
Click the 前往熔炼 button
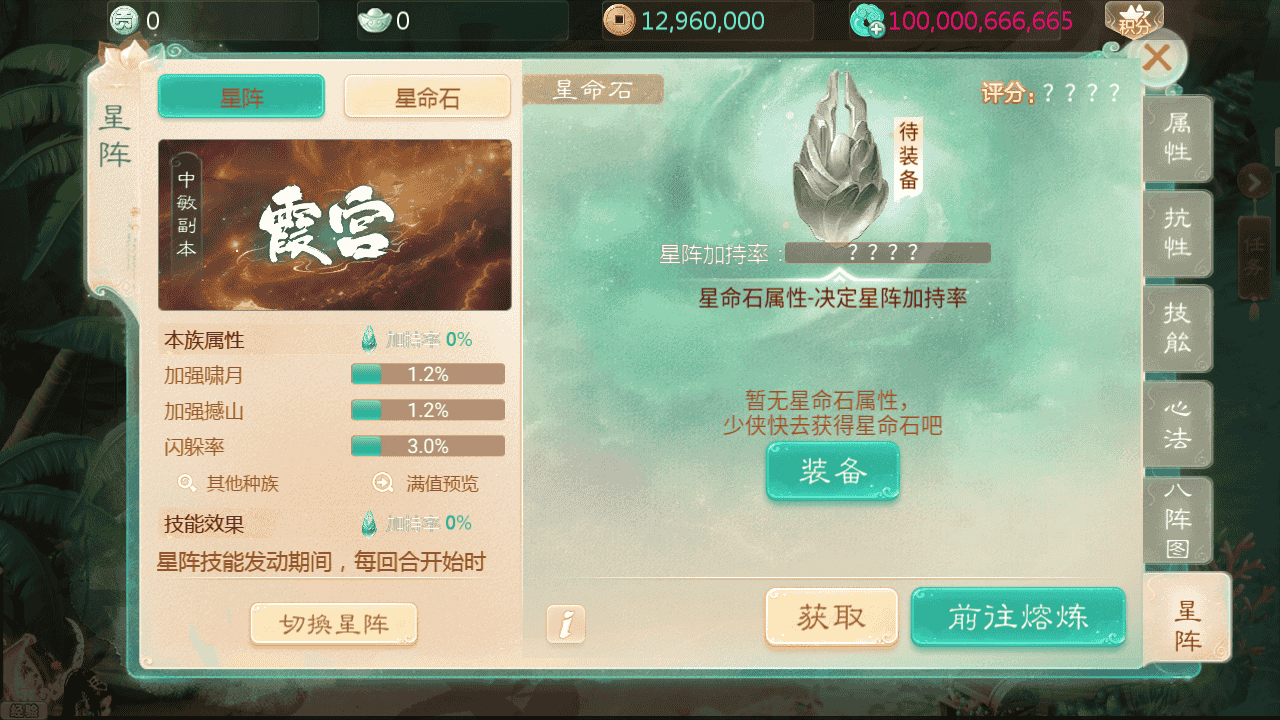pyautogui.click(x=1018, y=617)
